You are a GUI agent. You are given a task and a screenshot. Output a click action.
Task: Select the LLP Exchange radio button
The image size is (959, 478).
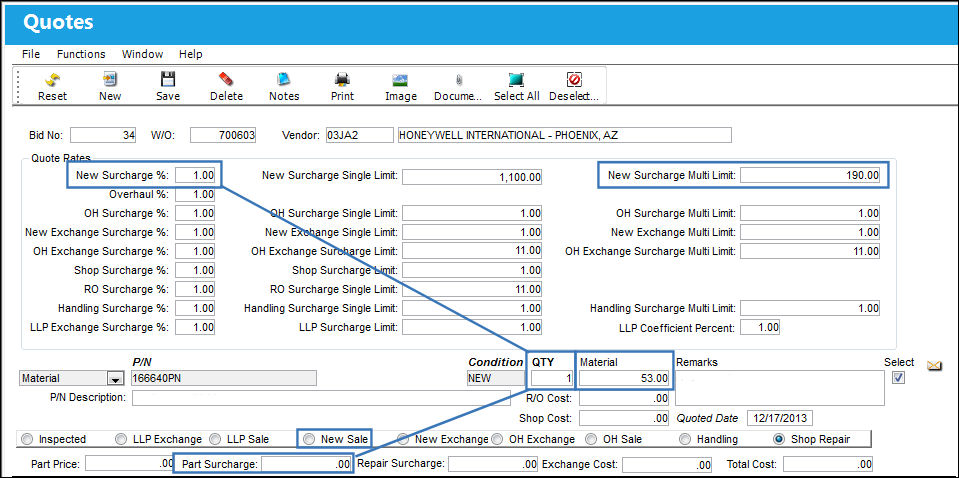pyautogui.click(x=121, y=439)
